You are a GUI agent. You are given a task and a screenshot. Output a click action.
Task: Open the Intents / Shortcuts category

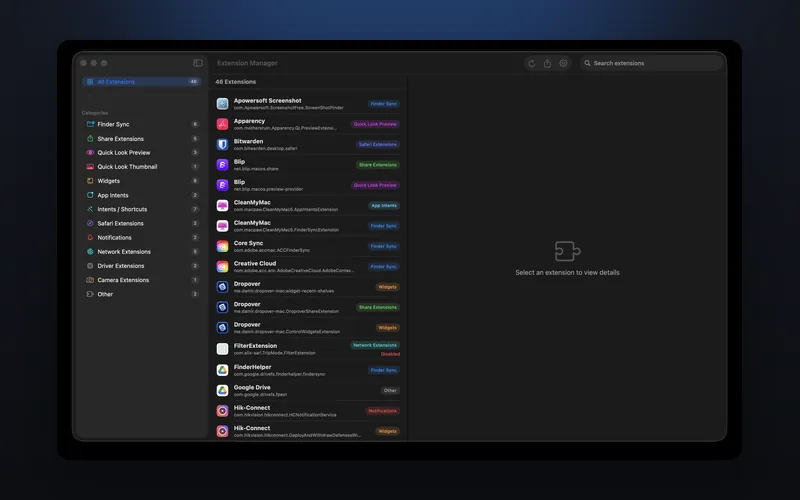pos(141,209)
